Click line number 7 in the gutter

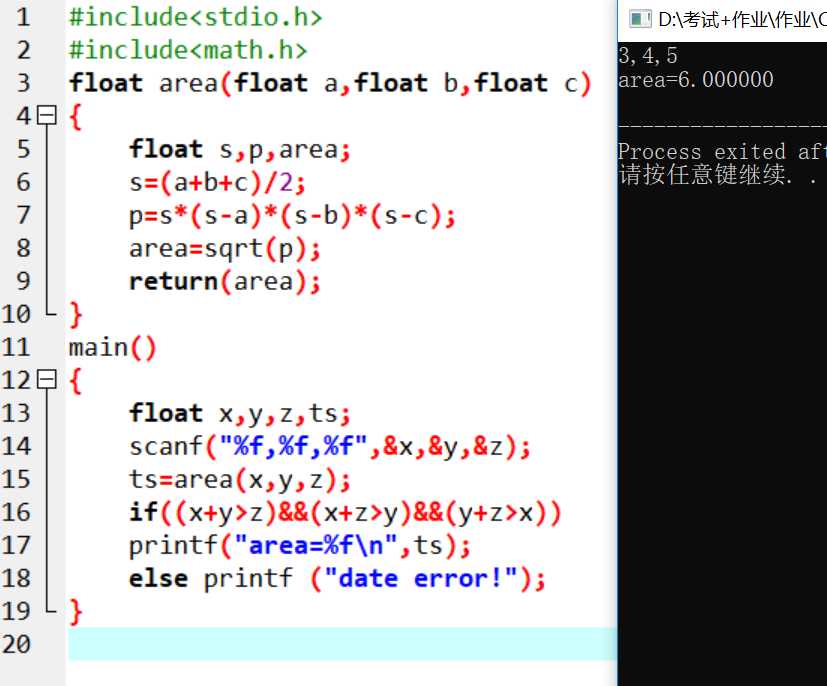click(23, 215)
